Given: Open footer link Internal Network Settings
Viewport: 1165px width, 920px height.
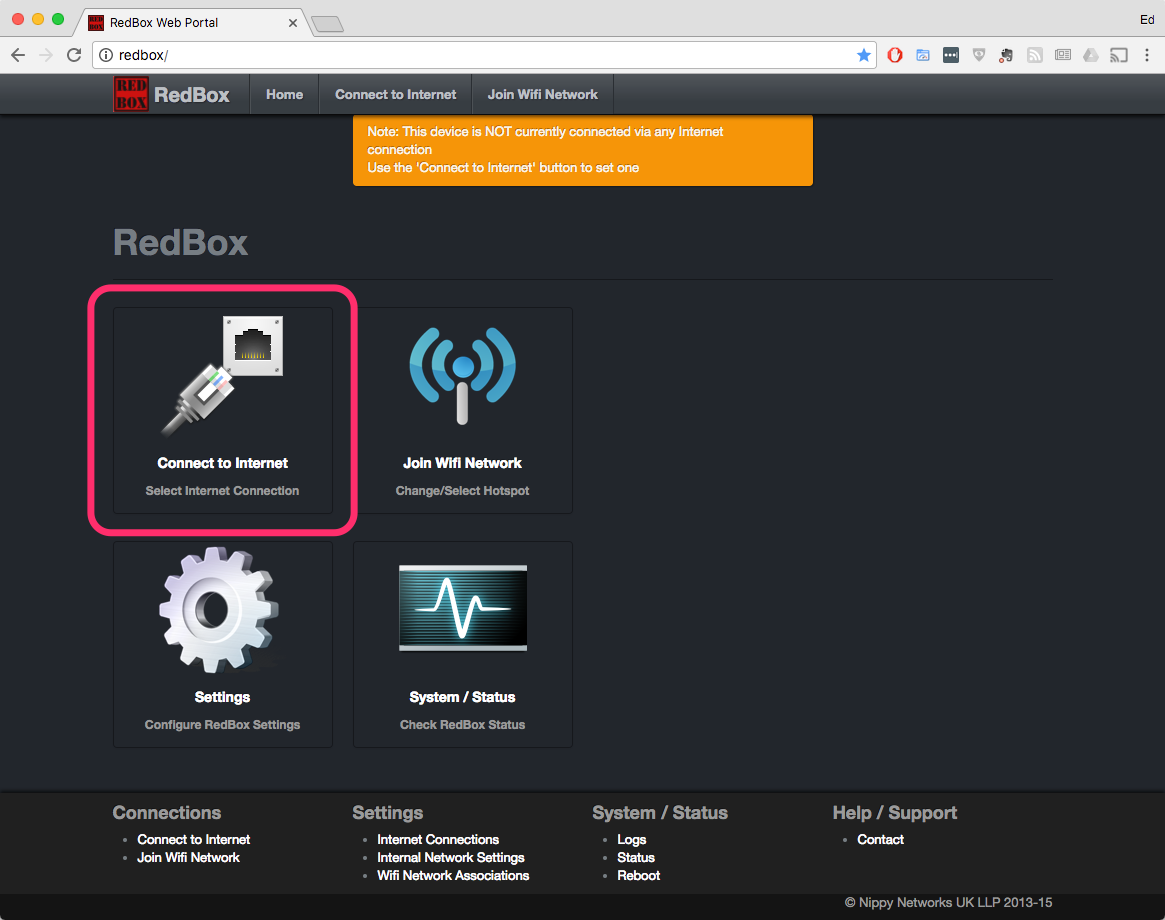Looking at the screenshot, I should 450,858.
